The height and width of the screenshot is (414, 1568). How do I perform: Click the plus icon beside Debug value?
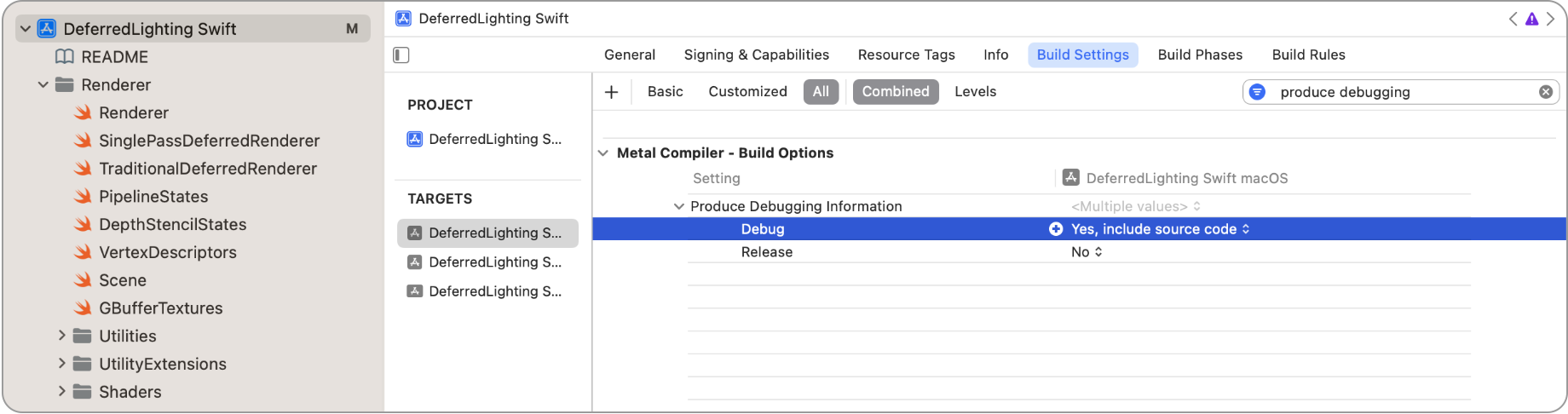click(x=1056, y=229)
